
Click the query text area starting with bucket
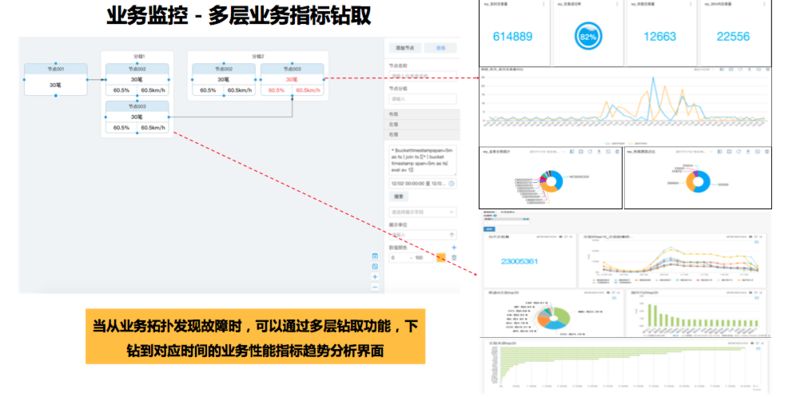[423, 160]
